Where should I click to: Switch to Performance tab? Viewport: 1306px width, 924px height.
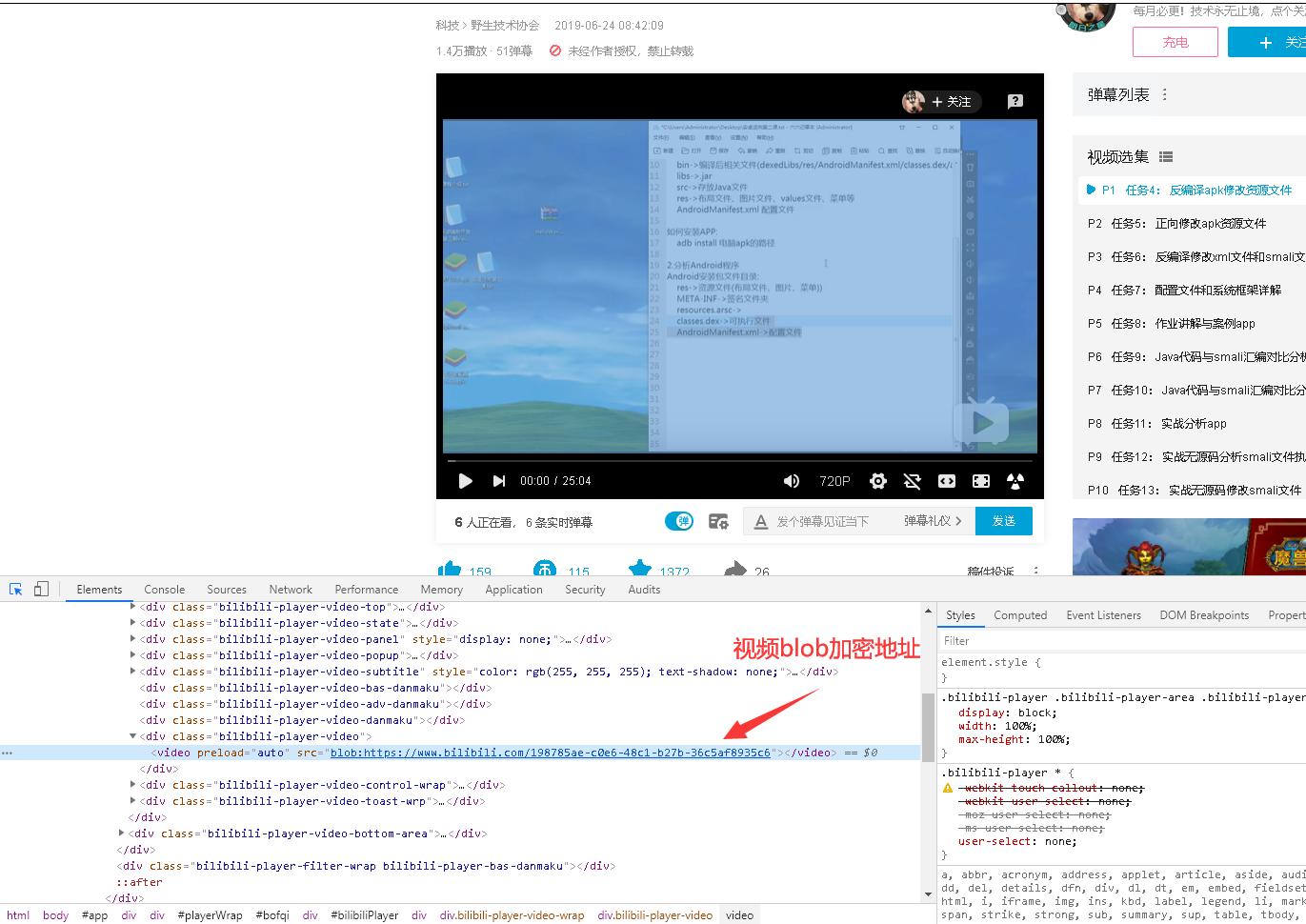coord(367,590)
